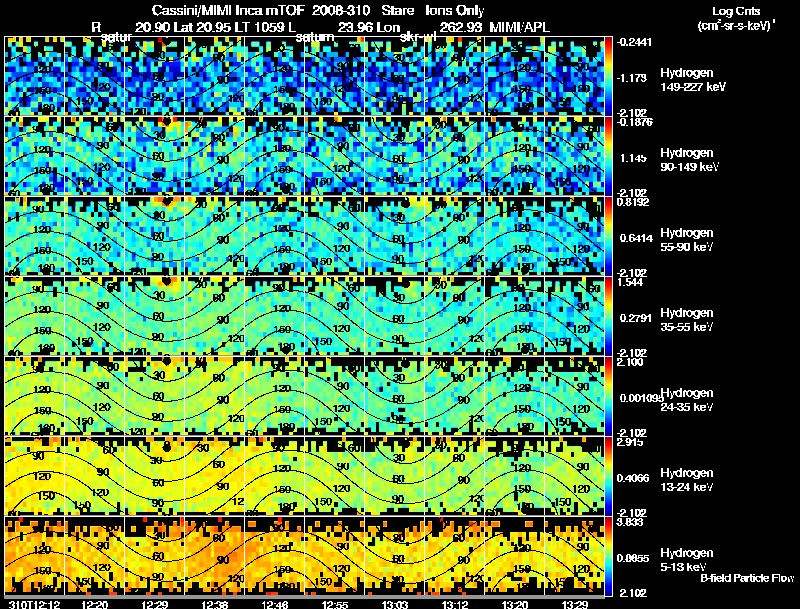Click the 'Log Cnts' colorbar heading

(x=736, y=11)
